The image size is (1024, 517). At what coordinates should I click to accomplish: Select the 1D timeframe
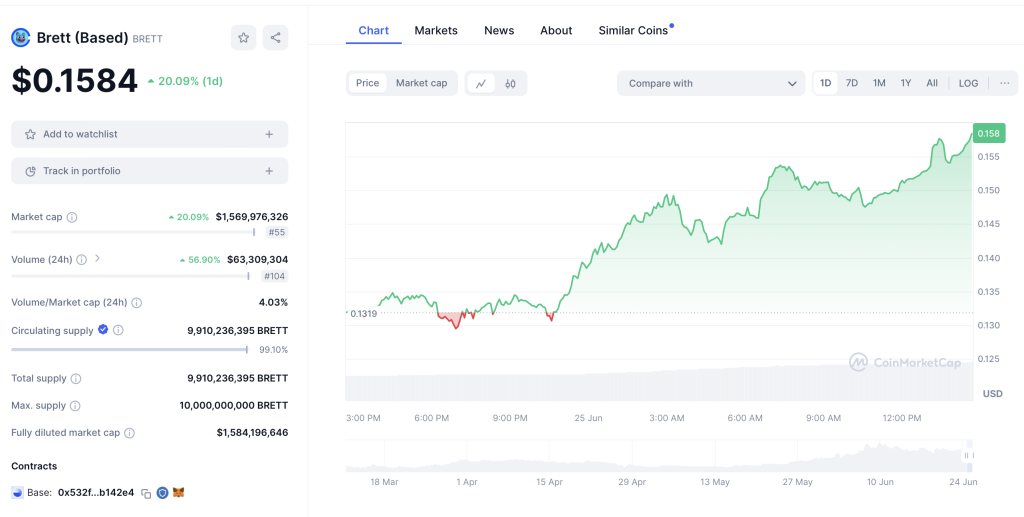pos(825,83)
